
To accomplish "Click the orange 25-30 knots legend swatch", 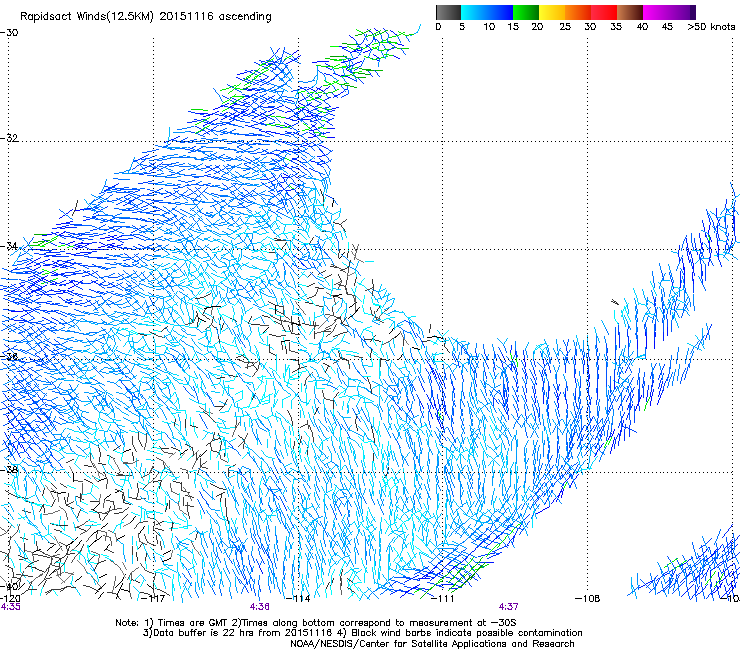I will [x=578, y=12].
